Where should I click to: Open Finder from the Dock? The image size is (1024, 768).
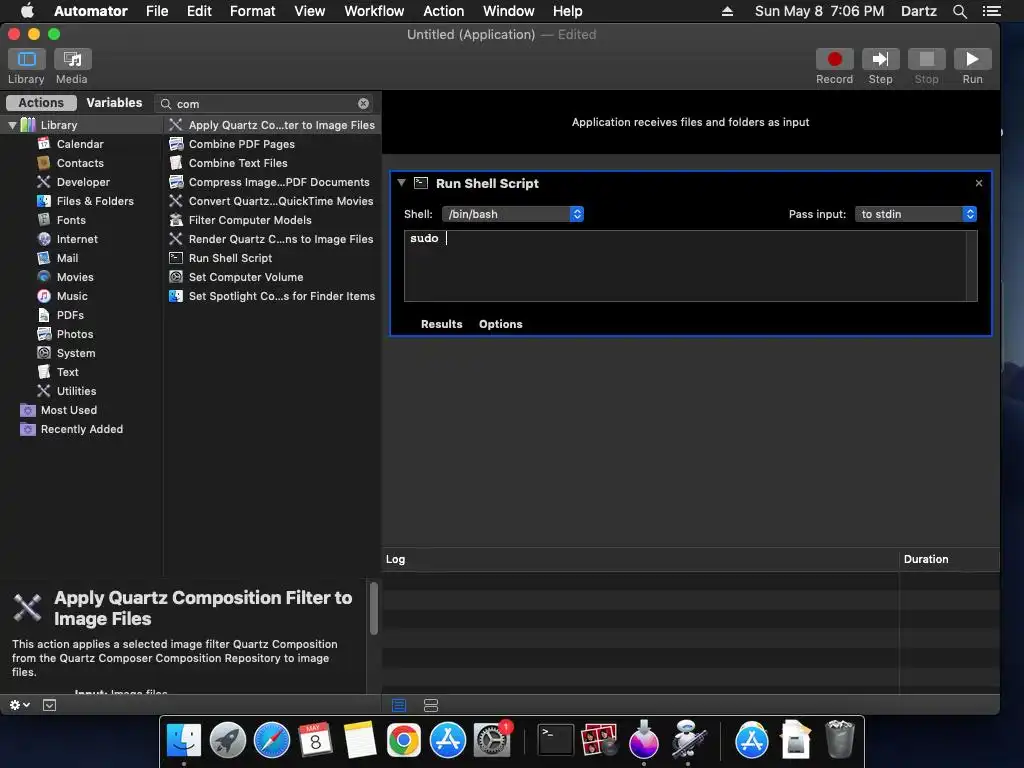(184, 740)
